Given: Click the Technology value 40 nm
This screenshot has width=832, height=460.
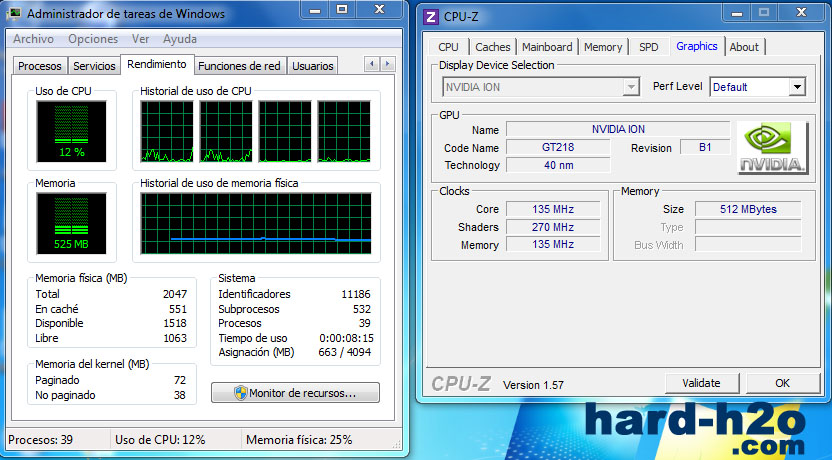Looking at the screenshot, I should pos(558,165).
